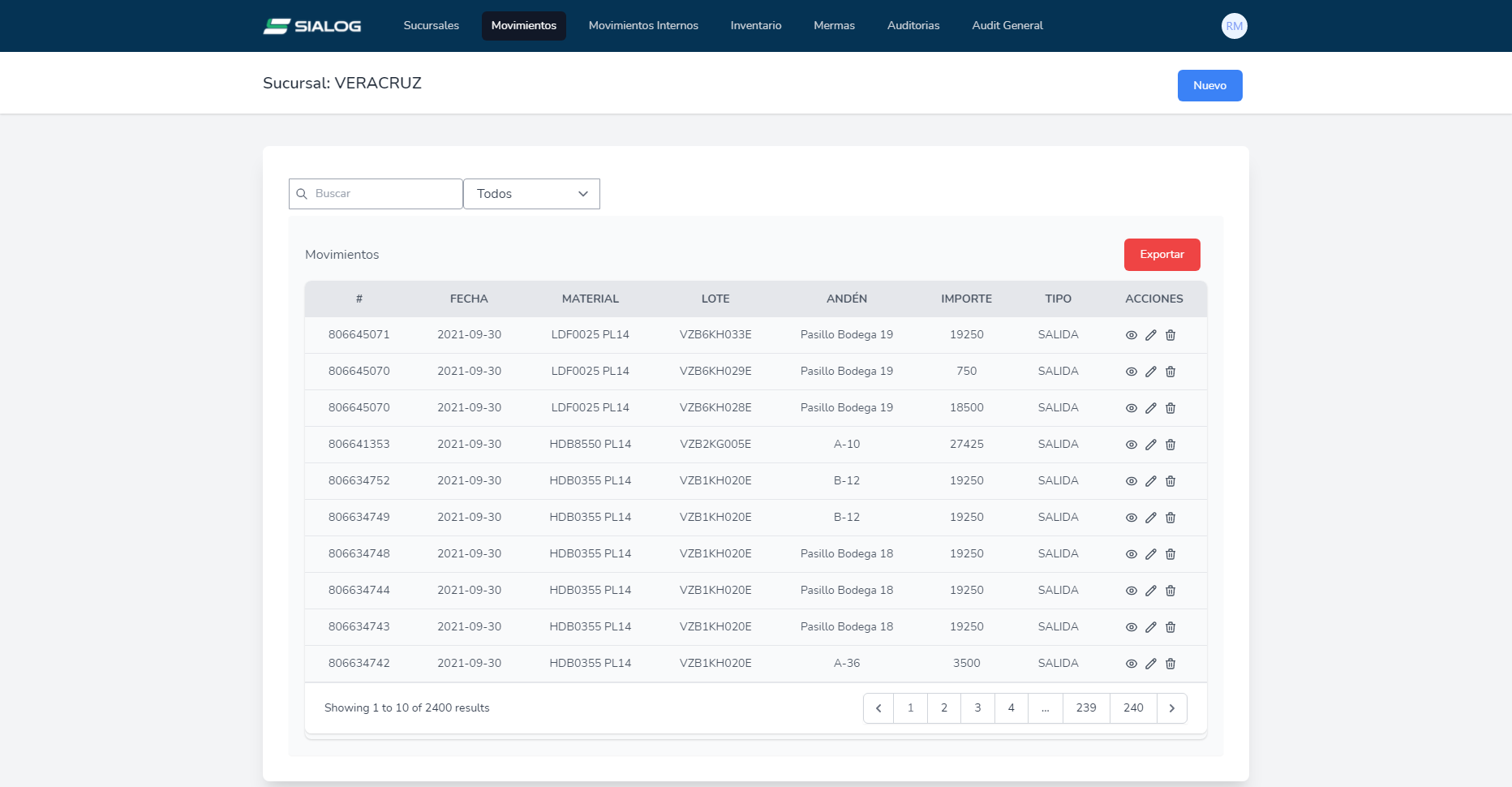The image size is (1512, 787).
Task: View movement 806634744 details
Action: [1132, 591]
